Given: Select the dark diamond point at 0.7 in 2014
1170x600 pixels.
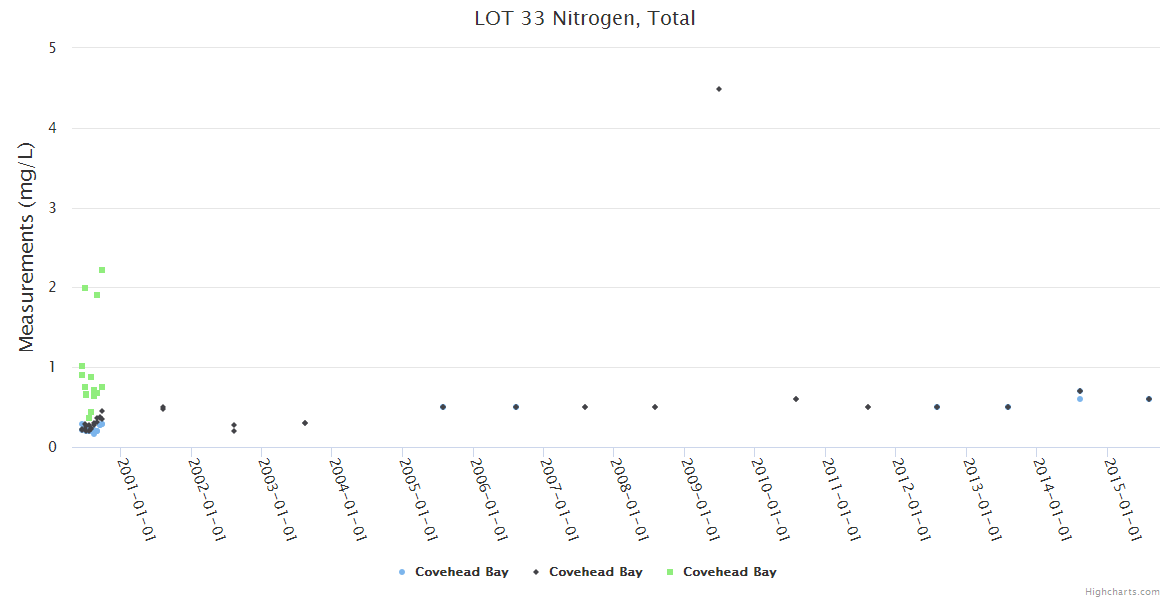Looking at the screenshot, I should 1080,391.
